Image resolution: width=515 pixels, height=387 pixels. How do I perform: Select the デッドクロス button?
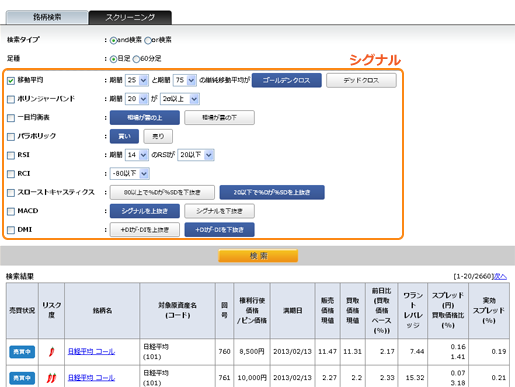[x=361, y=80]
